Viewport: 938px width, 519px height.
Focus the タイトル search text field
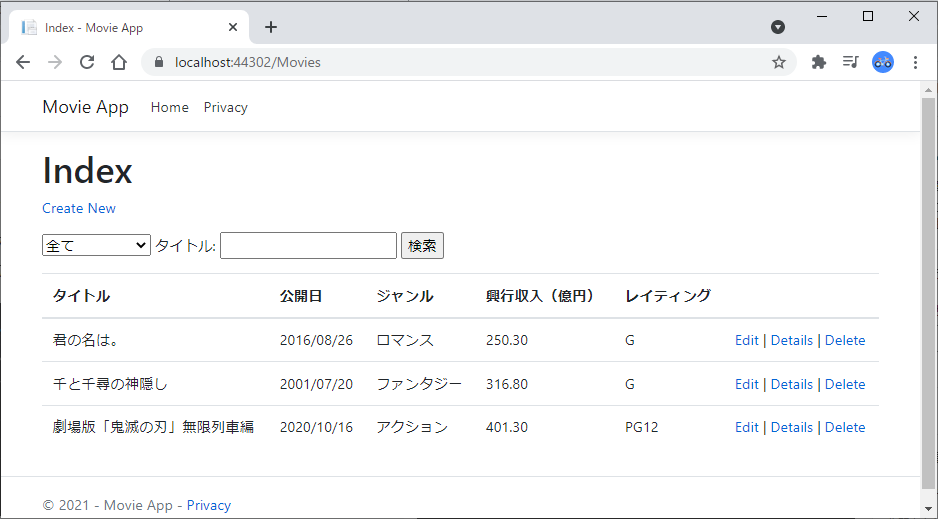[309, 246]
